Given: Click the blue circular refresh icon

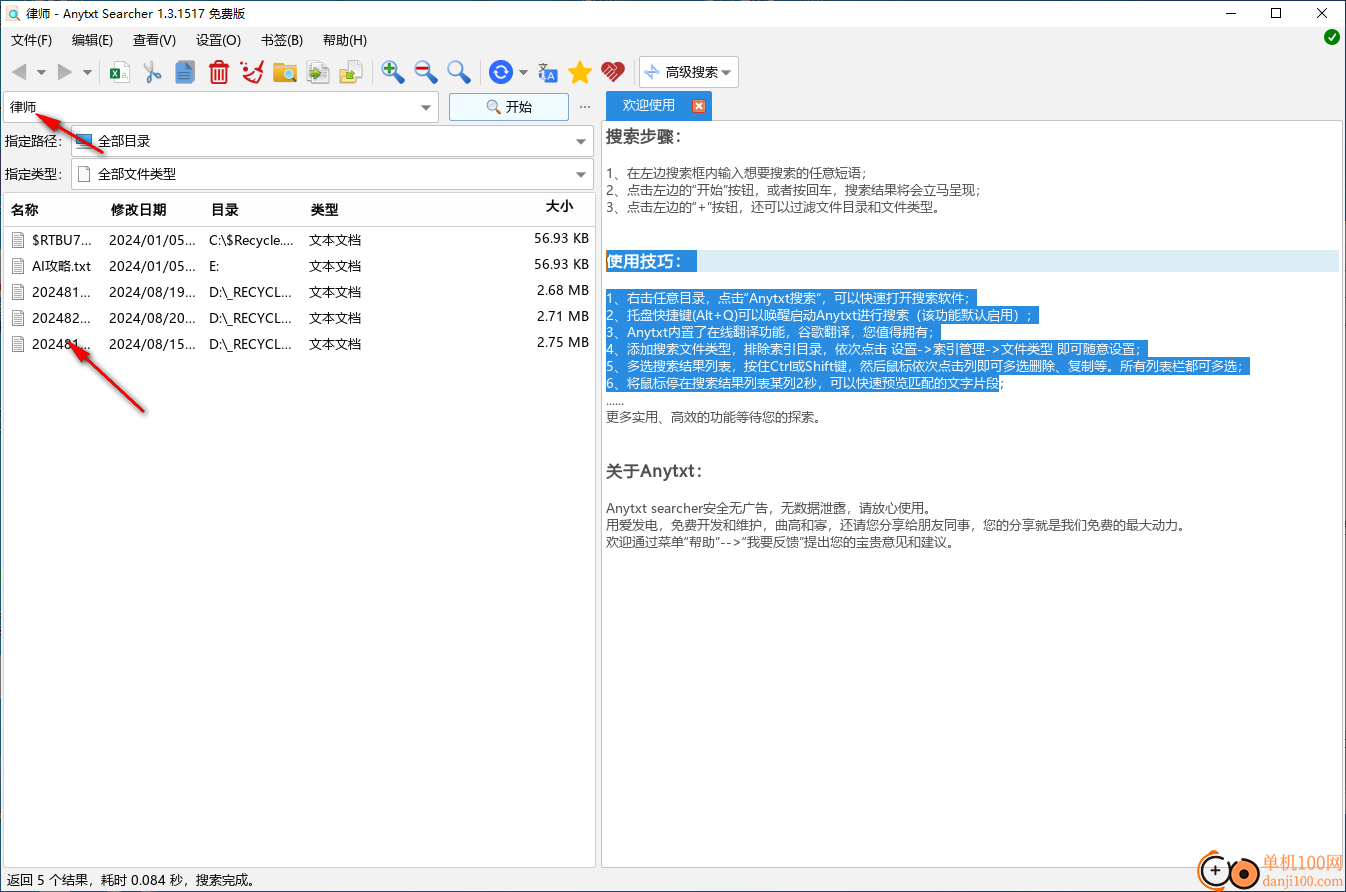Looking at the screenshot, I should tap(500, 72).
